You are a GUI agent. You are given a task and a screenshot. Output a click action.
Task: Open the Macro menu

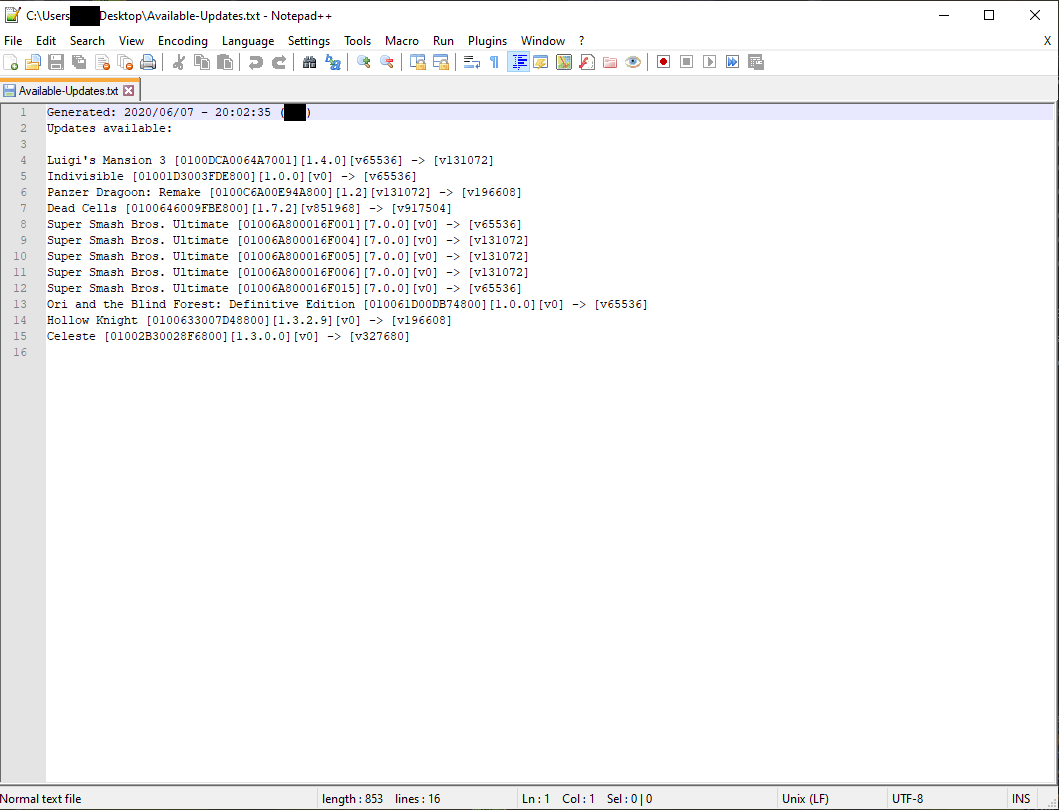pyautogui.click(x=402, y=41)
